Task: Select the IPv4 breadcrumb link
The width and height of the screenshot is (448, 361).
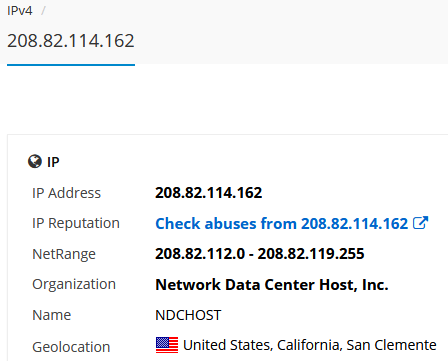Action: [x=20, y=11]
